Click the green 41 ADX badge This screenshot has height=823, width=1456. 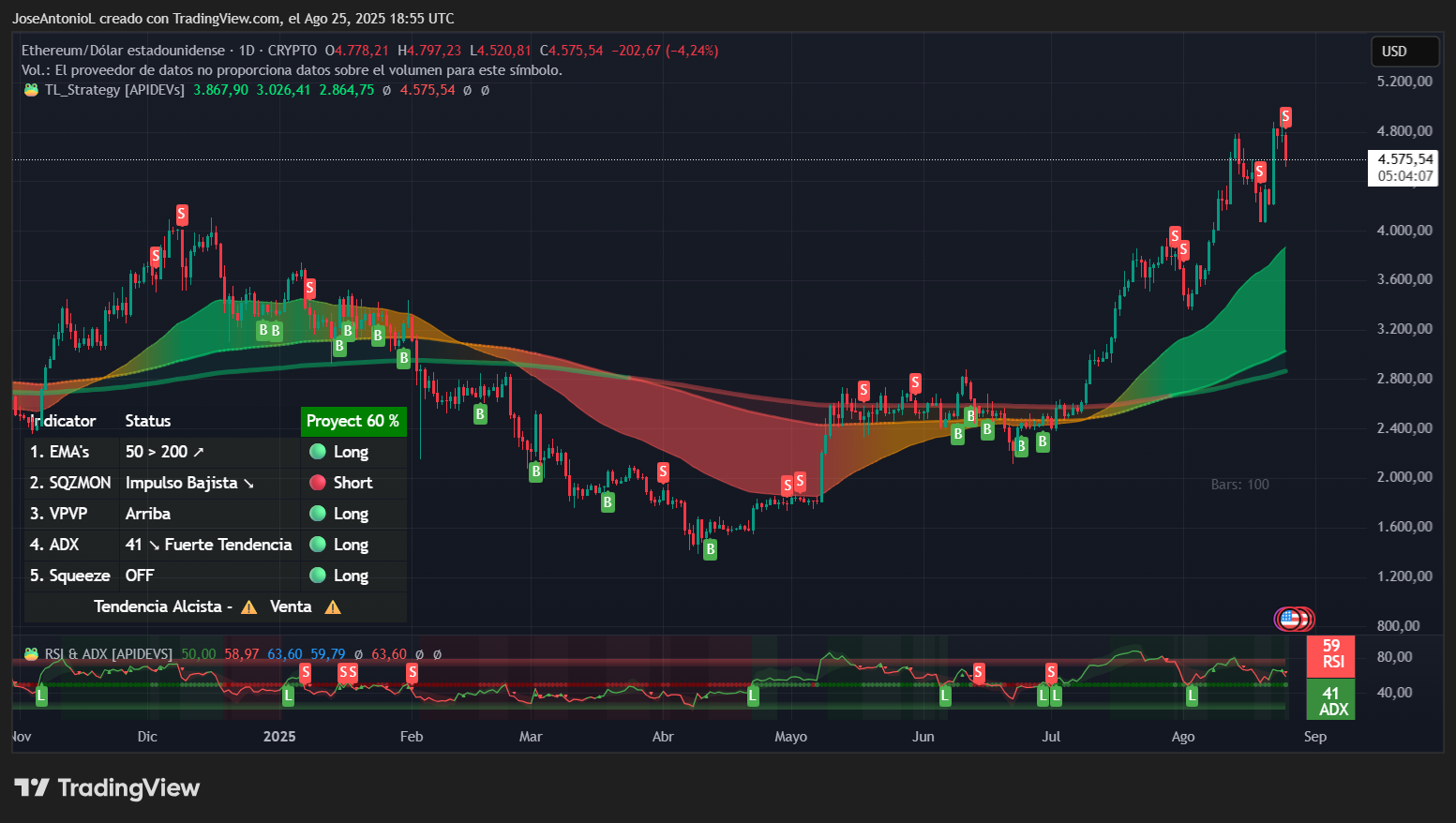(1330, 697)
